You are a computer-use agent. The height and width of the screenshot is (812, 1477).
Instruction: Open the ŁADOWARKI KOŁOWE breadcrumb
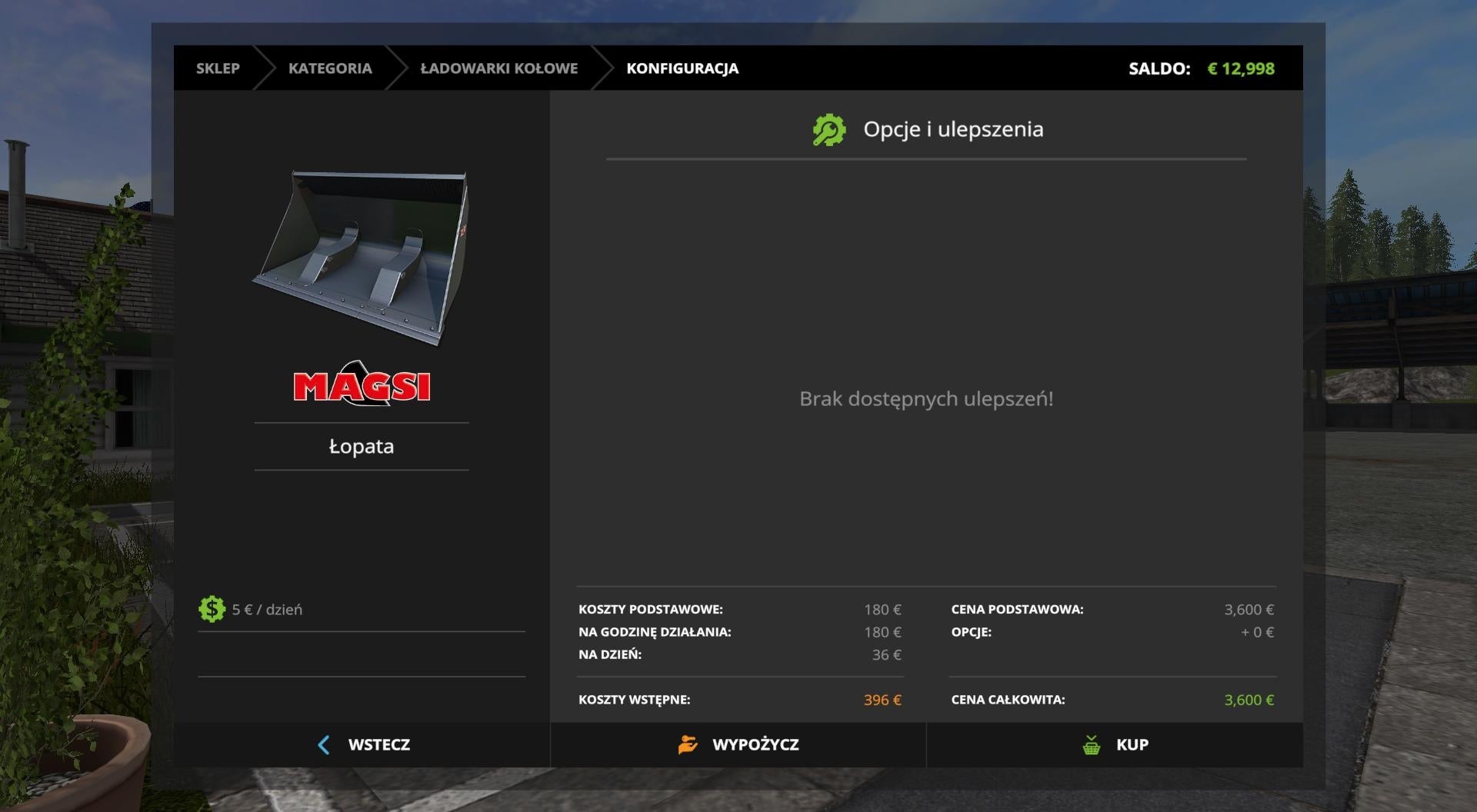pyautogui.click(x=498, y=68)
